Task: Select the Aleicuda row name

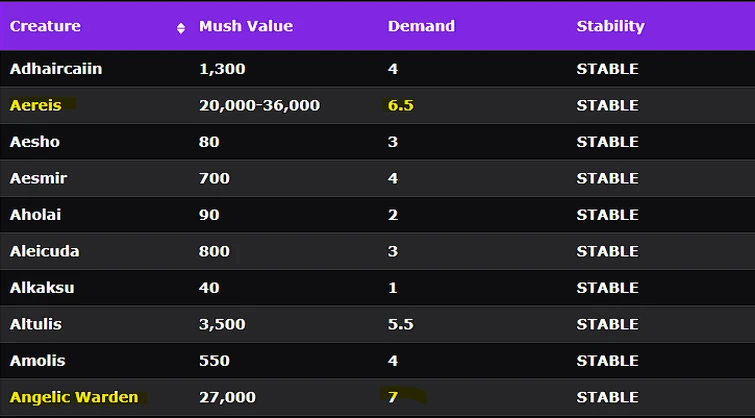Action: (44, 251)
